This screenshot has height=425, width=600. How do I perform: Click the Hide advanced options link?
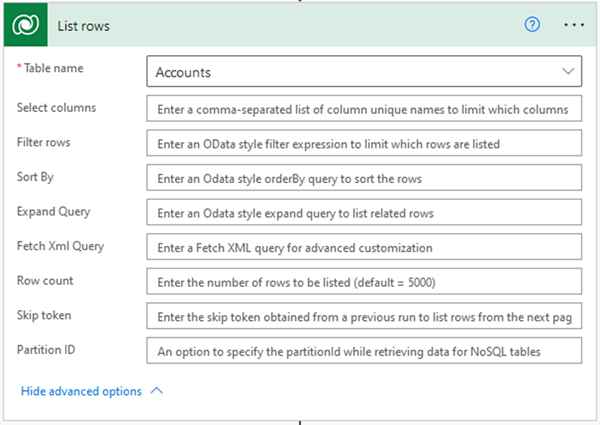coord(81,391)
